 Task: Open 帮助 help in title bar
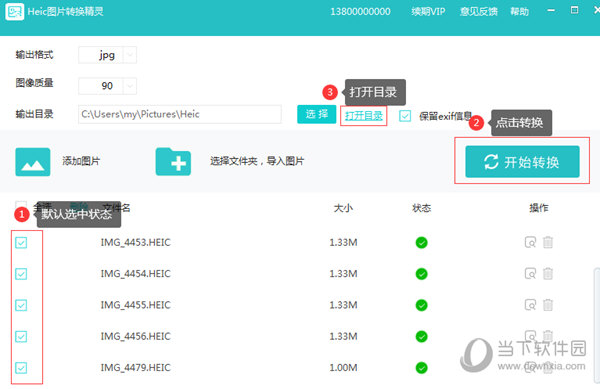point(519,11)
